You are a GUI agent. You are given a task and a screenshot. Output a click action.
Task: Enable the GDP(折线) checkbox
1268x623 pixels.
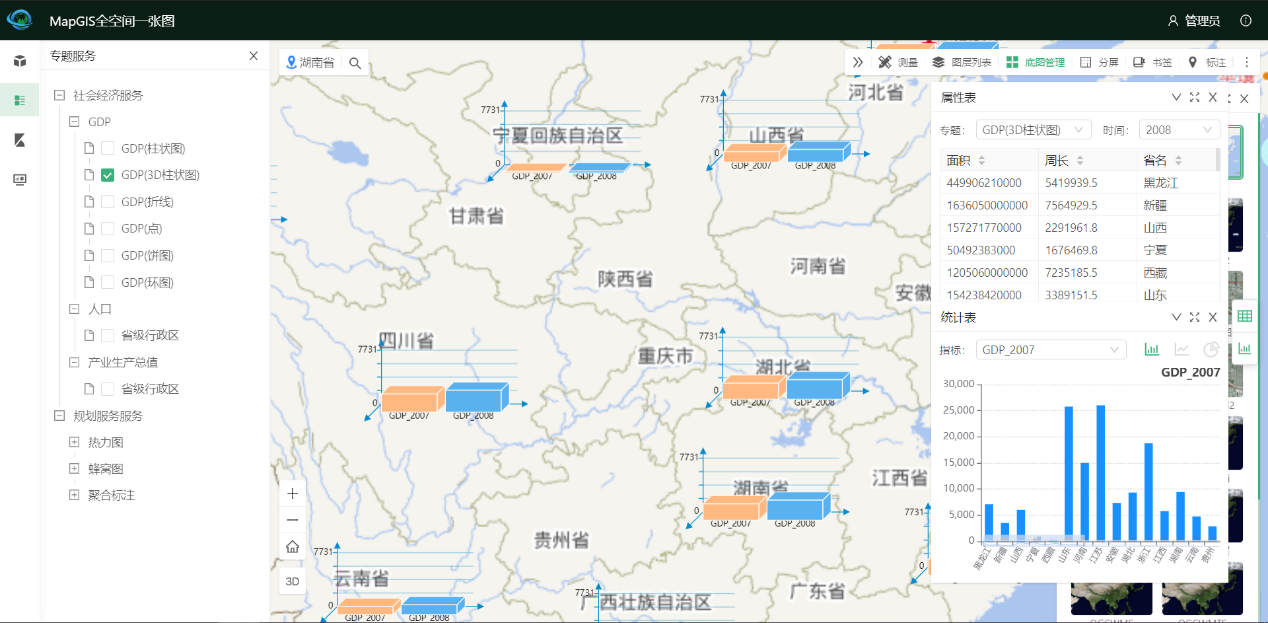click(108, 202)
